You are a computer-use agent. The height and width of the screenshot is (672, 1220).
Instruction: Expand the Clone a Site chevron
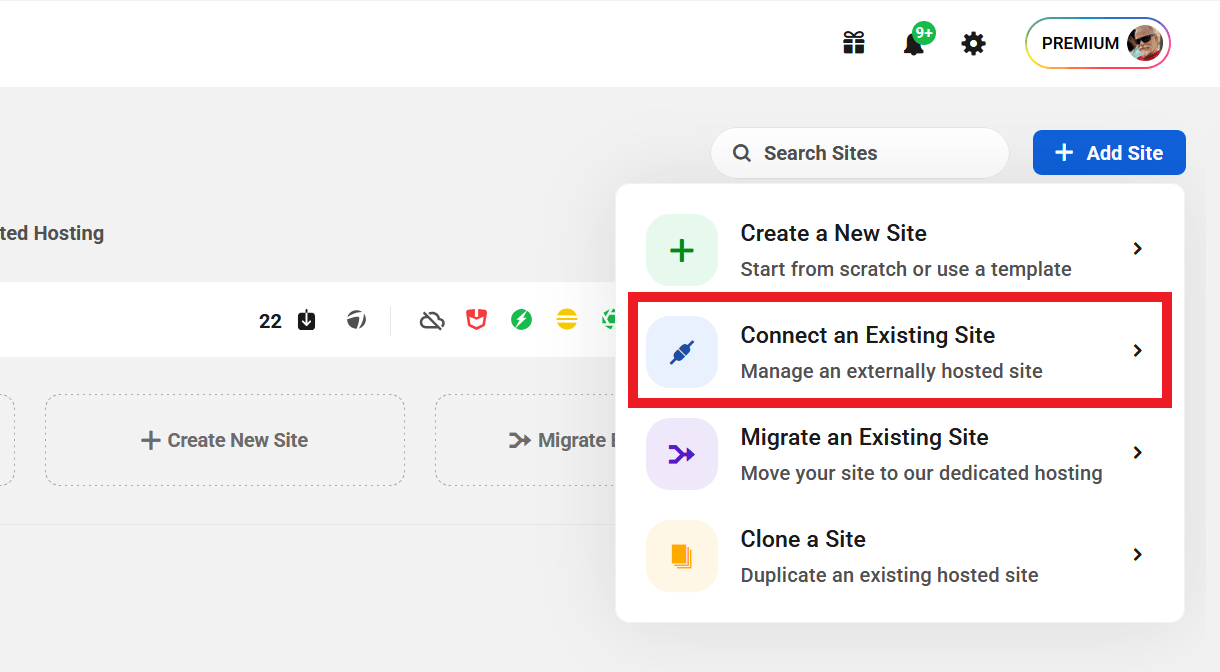(x=1137, y=555)
